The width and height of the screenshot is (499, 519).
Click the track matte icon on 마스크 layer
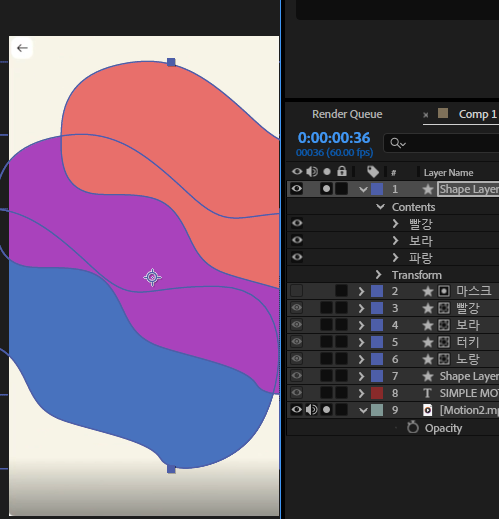click(x=444, y=291)
